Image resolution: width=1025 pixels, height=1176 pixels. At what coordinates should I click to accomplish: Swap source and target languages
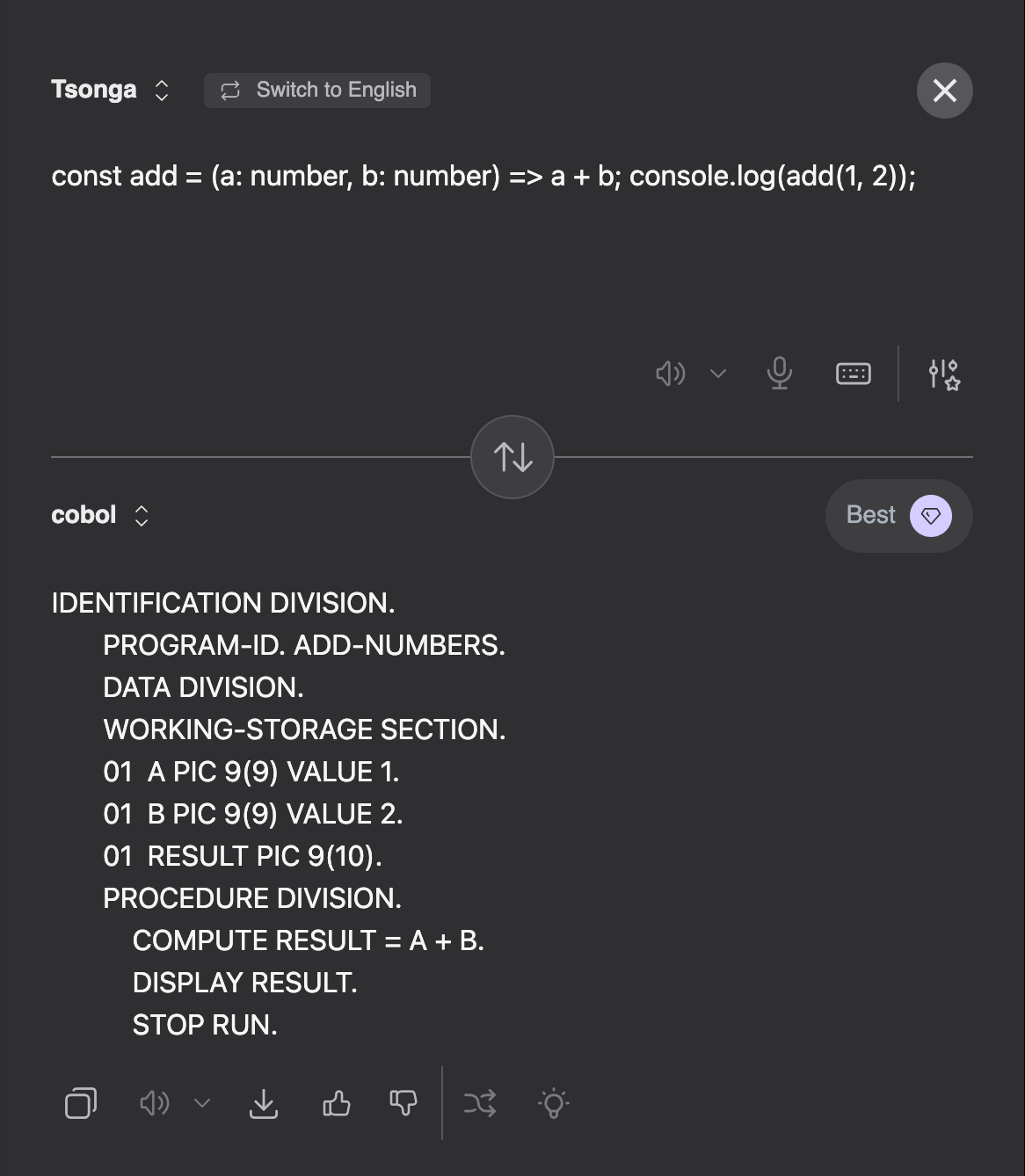tap(512, 457)
